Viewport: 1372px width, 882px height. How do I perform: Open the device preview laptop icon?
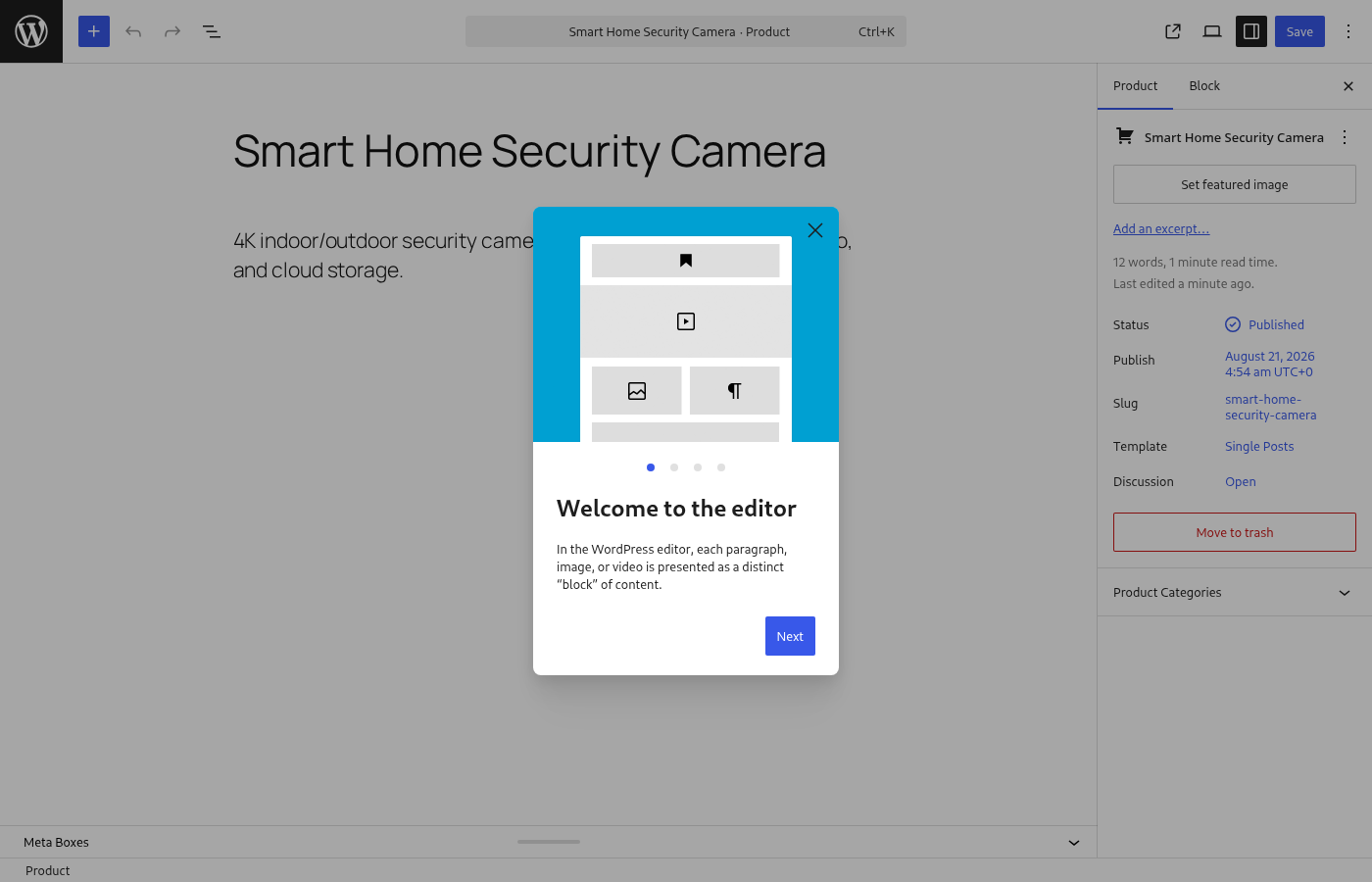1212,31
